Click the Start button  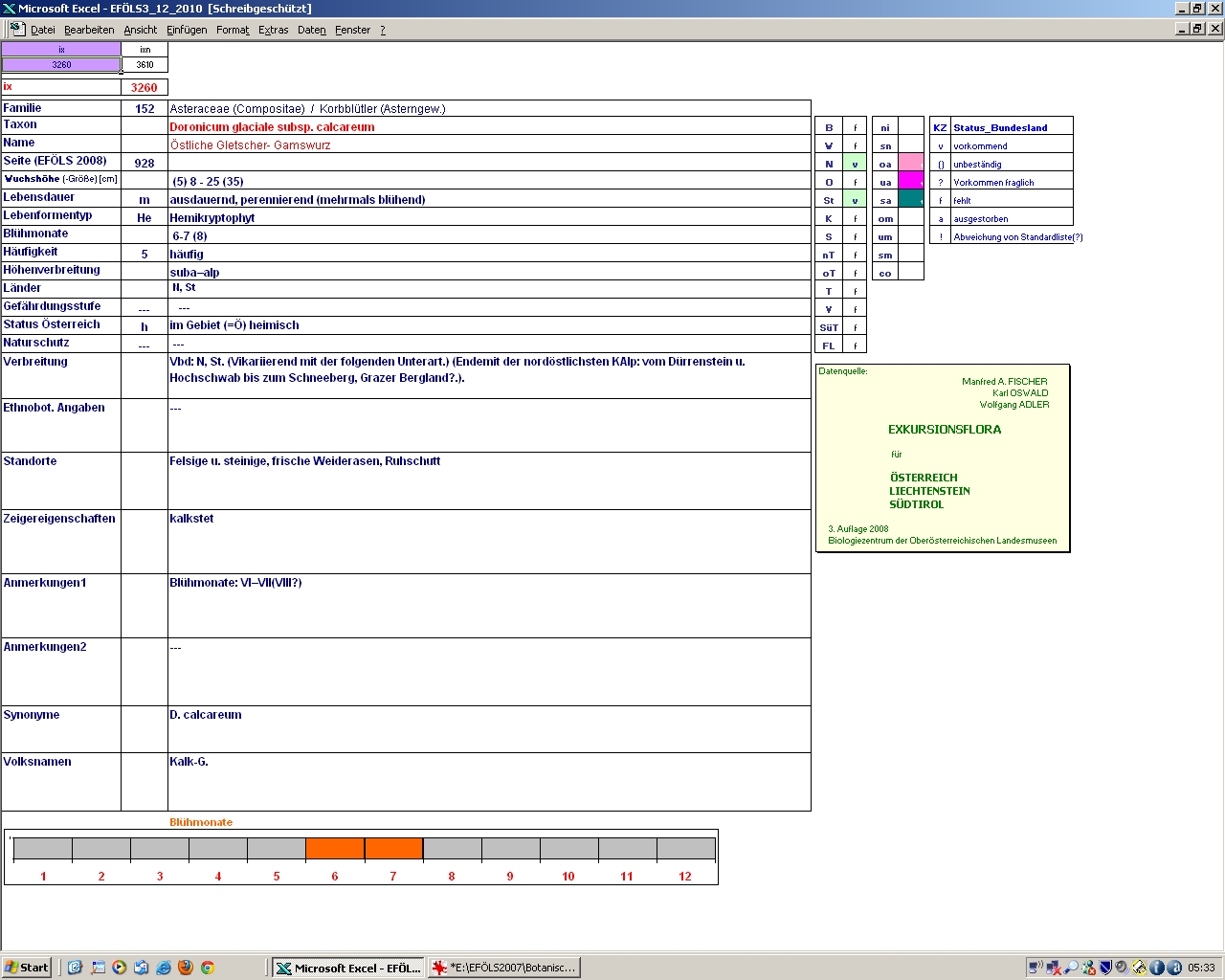tap(27, 968)
